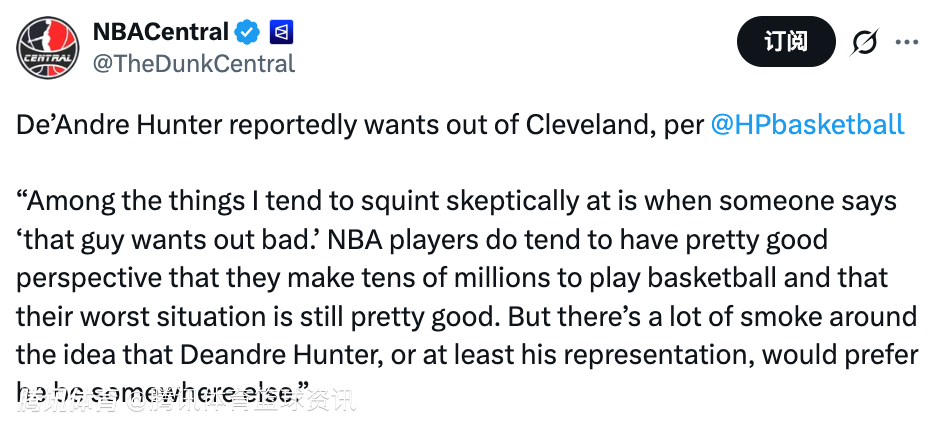Click the affiliate badge next to the checkmark

click(281, 32)
